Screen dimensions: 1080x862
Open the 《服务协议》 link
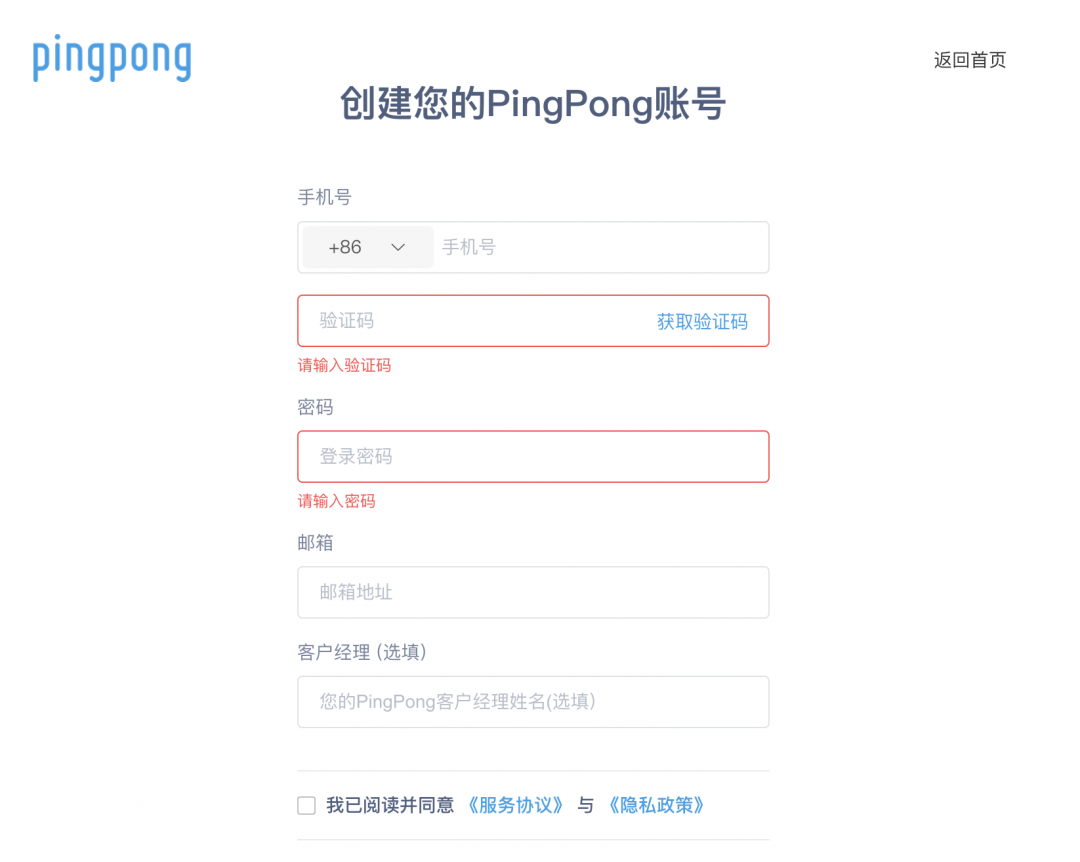pyautogui.click(x=515, y=805)
